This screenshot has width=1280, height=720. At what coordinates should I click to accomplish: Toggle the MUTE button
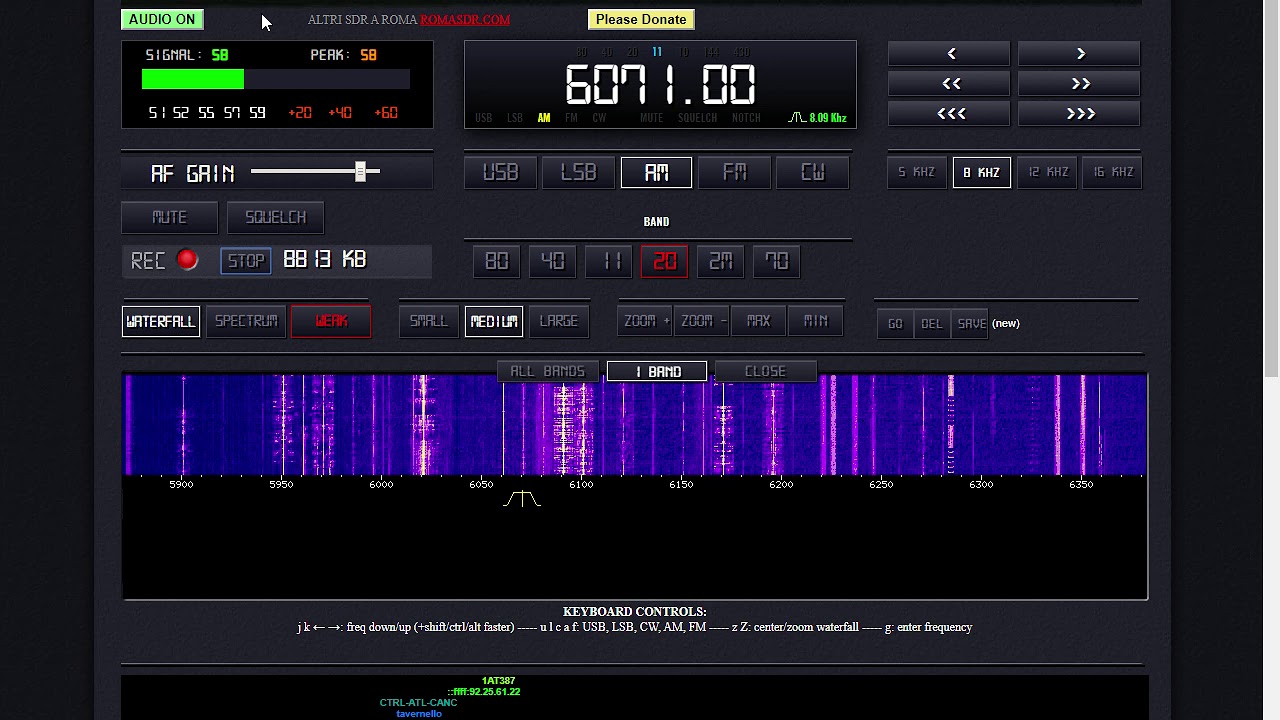coord(169,217)
